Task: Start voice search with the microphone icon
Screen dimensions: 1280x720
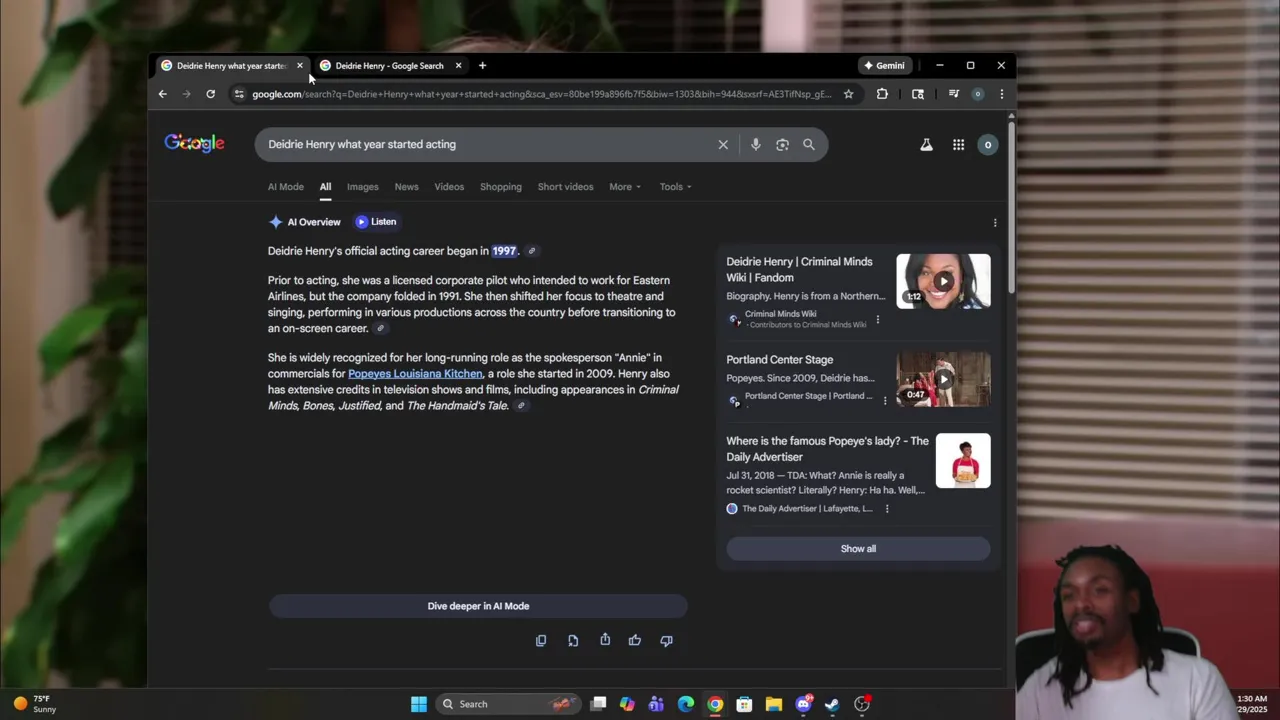Action: point(755,145)
